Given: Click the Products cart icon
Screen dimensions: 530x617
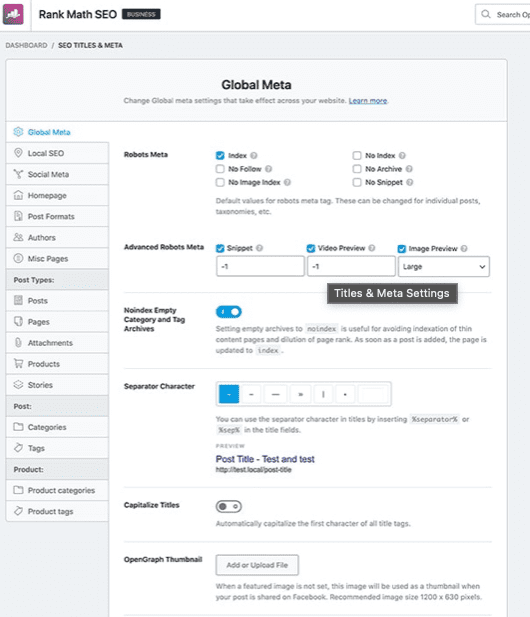Looking at the screenshot, I should coord(18,364).
